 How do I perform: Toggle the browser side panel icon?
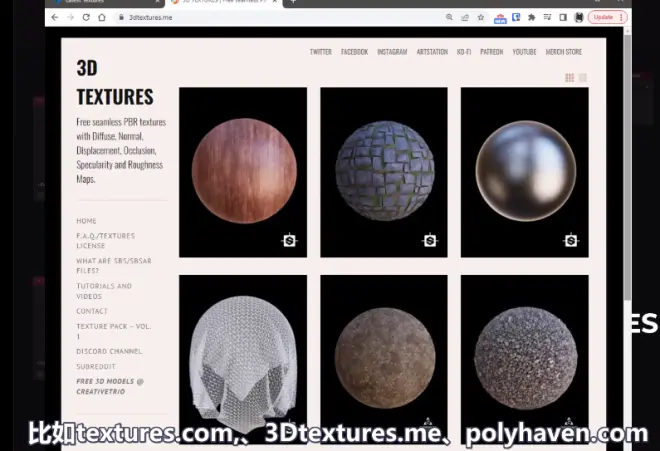click(563, 17)
